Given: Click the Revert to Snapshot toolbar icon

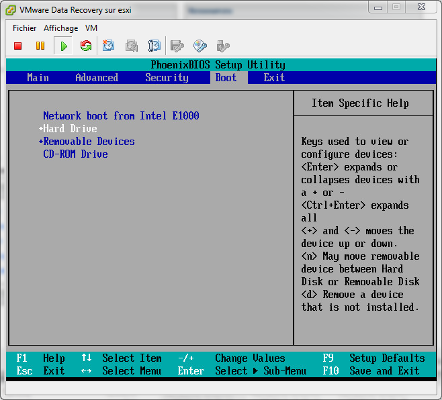Looking at the screenshot, I should pos(131,46).
